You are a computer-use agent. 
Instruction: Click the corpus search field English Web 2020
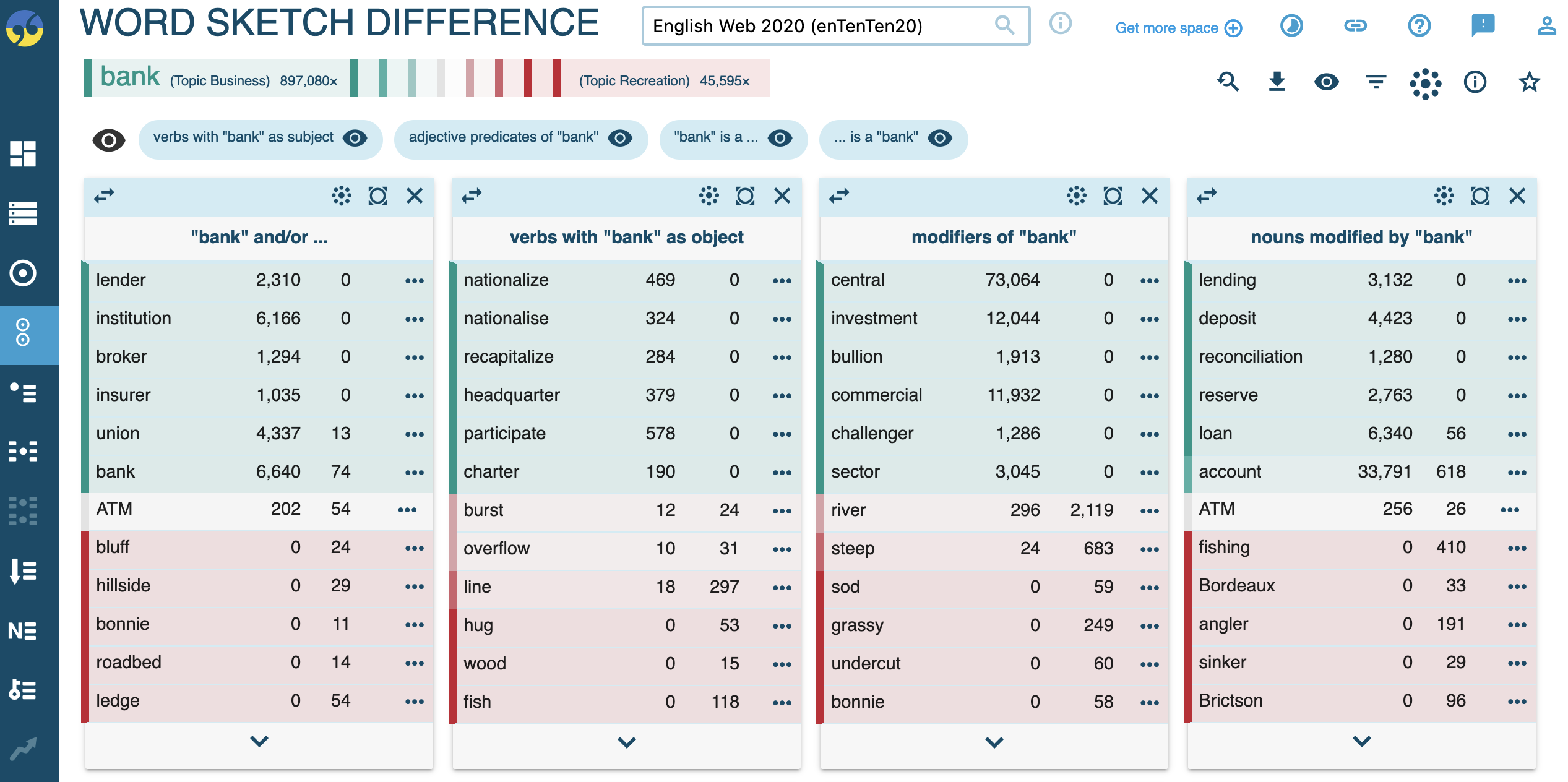click(836, 26)
